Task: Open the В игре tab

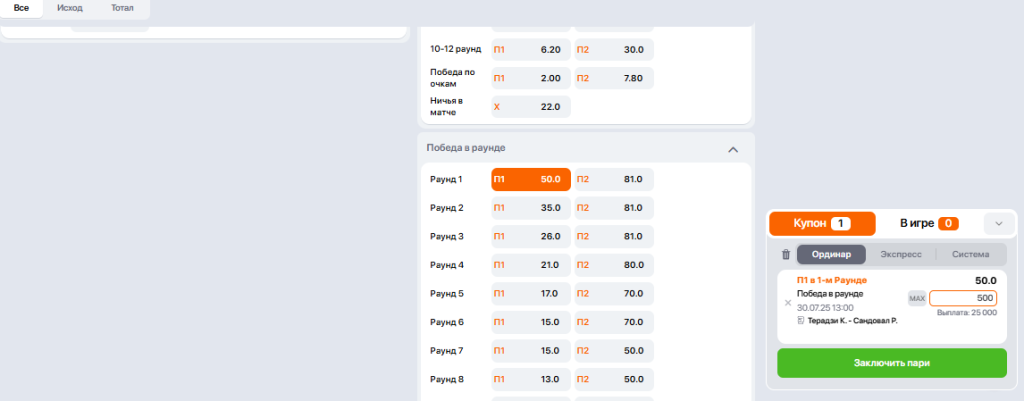Action: (x=929, y=224)
